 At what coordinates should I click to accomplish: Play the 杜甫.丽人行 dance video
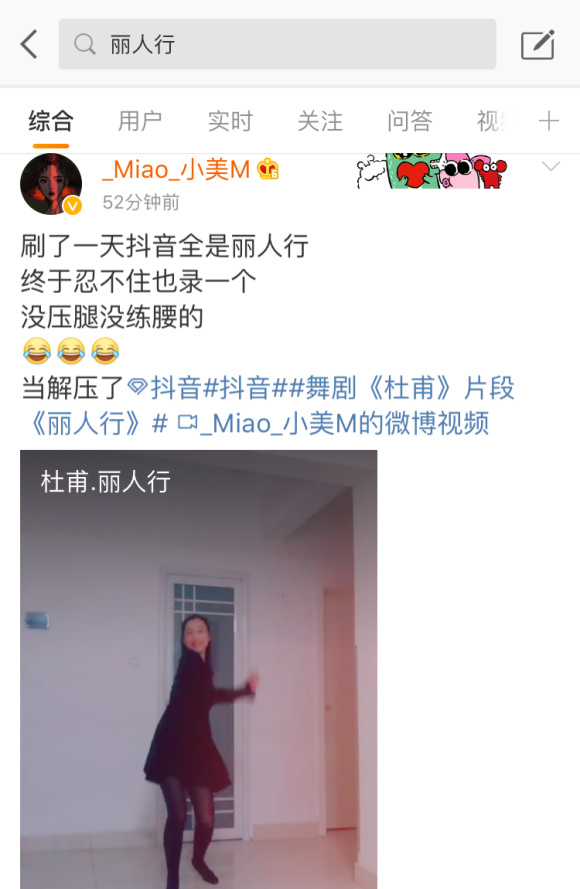(x=198, y=669)
